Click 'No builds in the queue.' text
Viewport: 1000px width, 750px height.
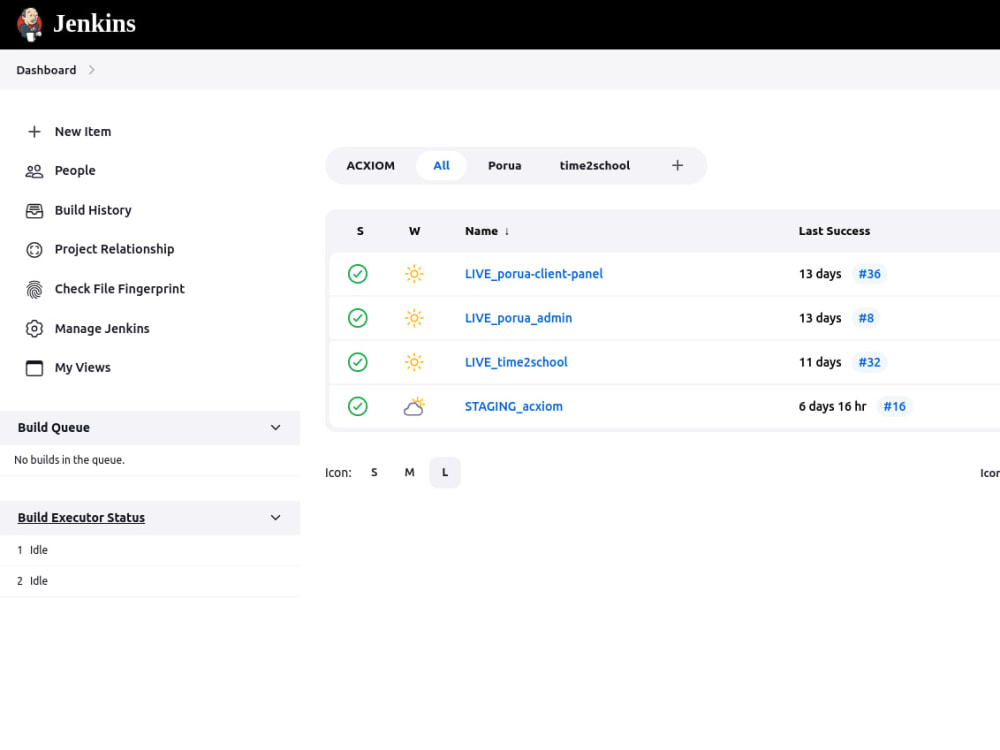(x=70, y=460)
